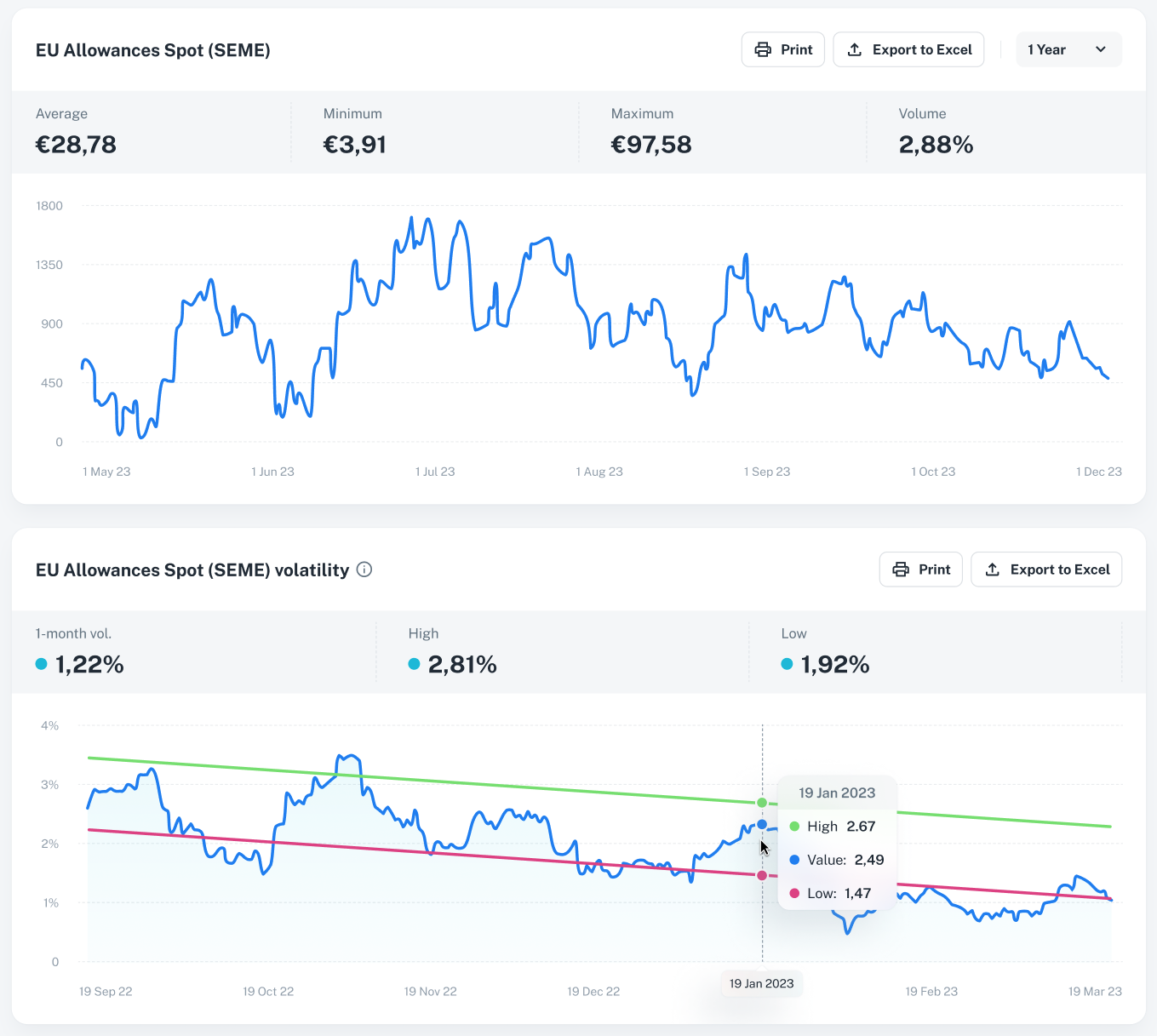Click the upload icon in top Export button
The width and height of the screenshot is (1157, 1036).
(x=855, y=49)
